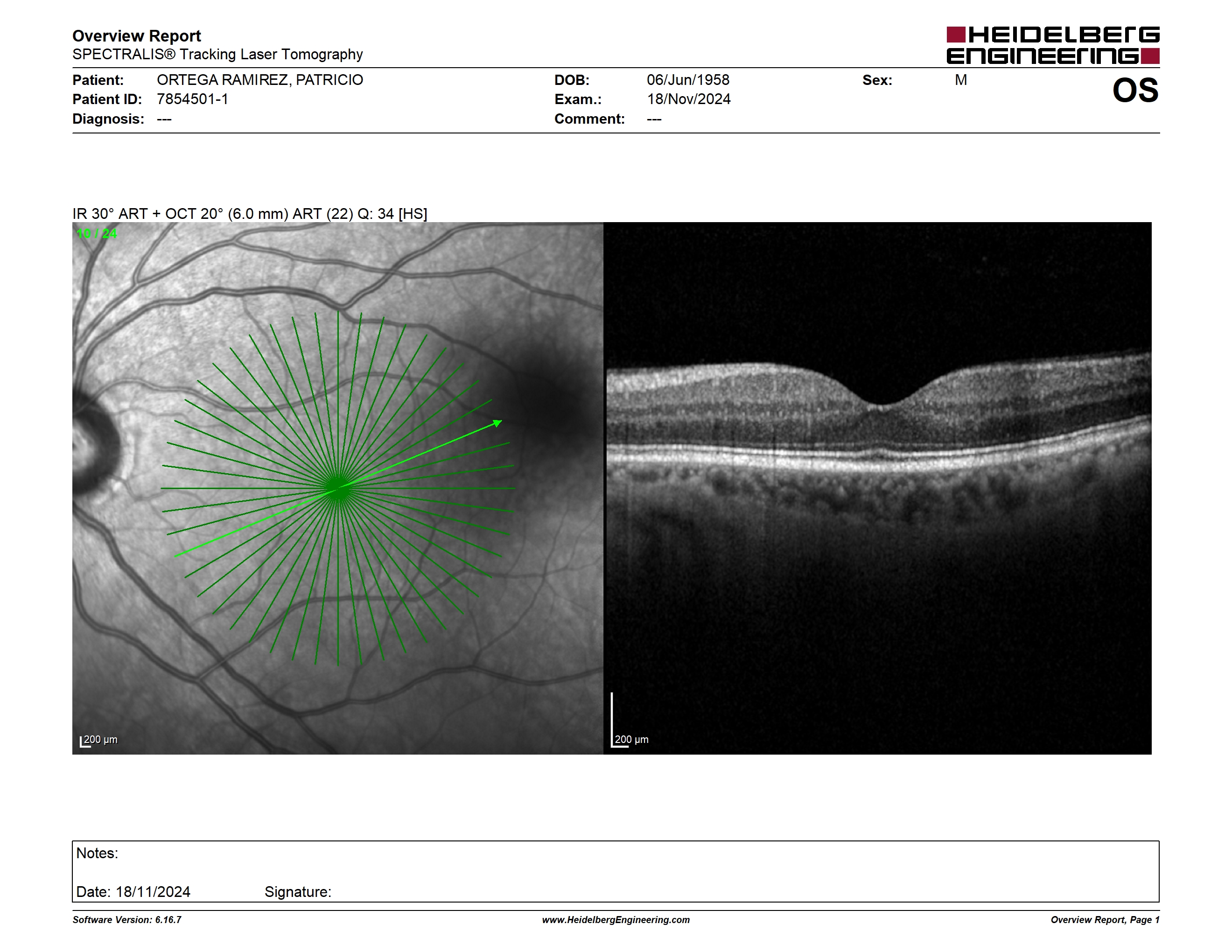Select 'Software Version: 6.16.7' footer text
This screenshot has height=952, width=1232.
coord(127,920)
